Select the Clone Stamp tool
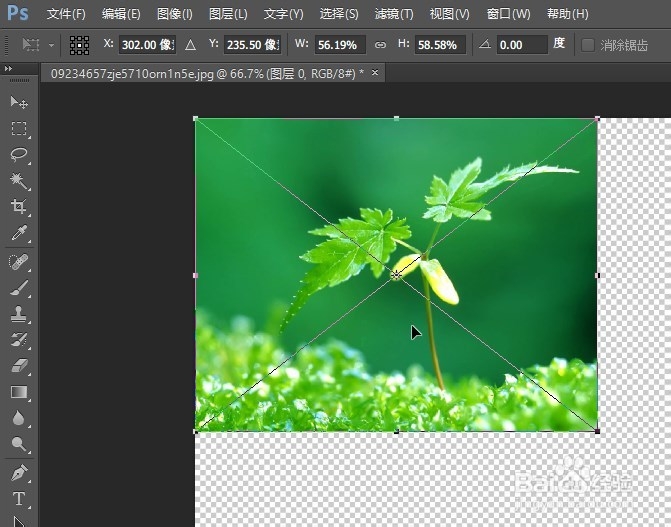Screen dimensions: 671x527 pos(18,314)
